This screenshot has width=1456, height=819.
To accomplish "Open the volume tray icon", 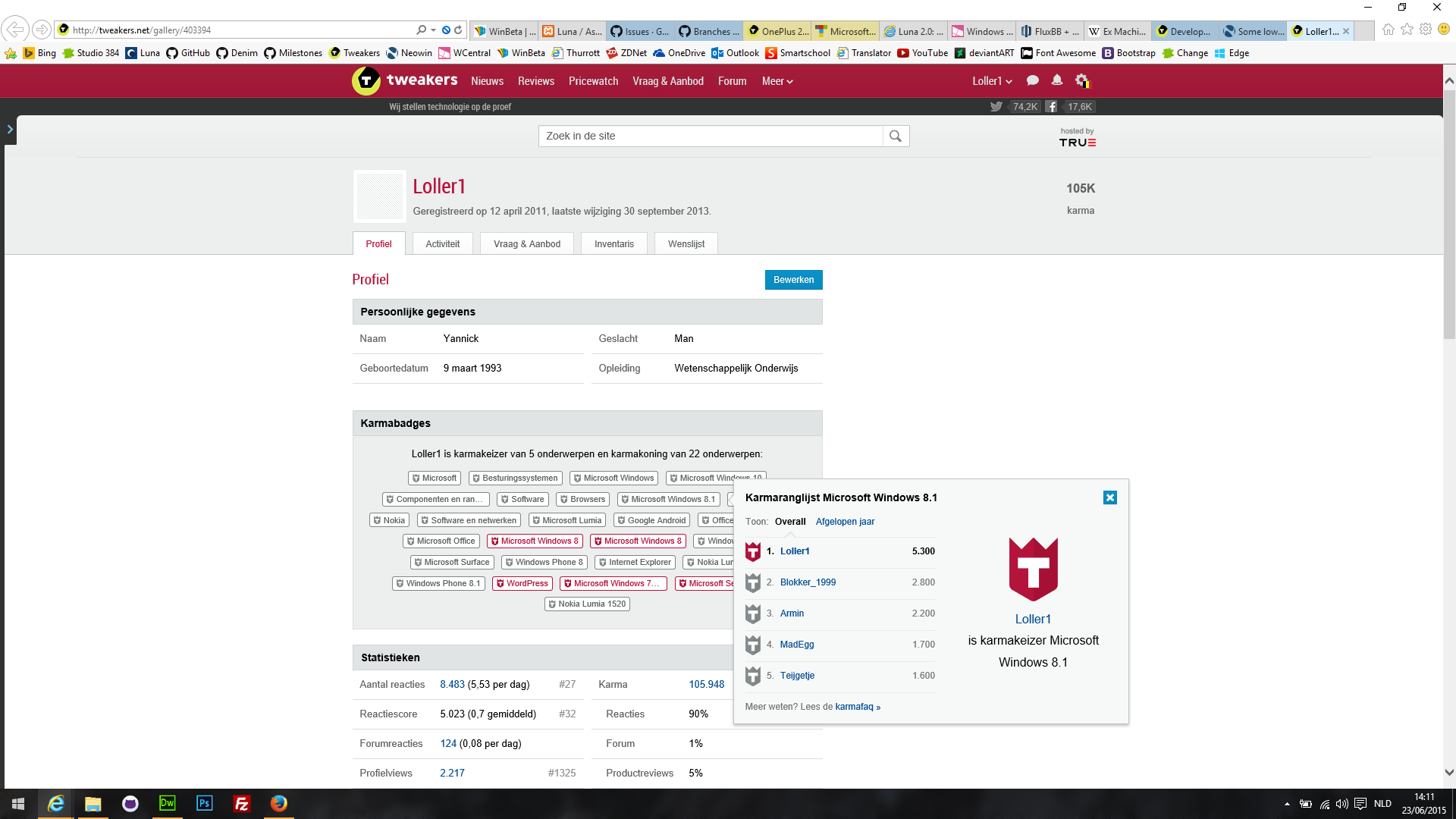I will pyautogui.click(x=1342, y=804).
